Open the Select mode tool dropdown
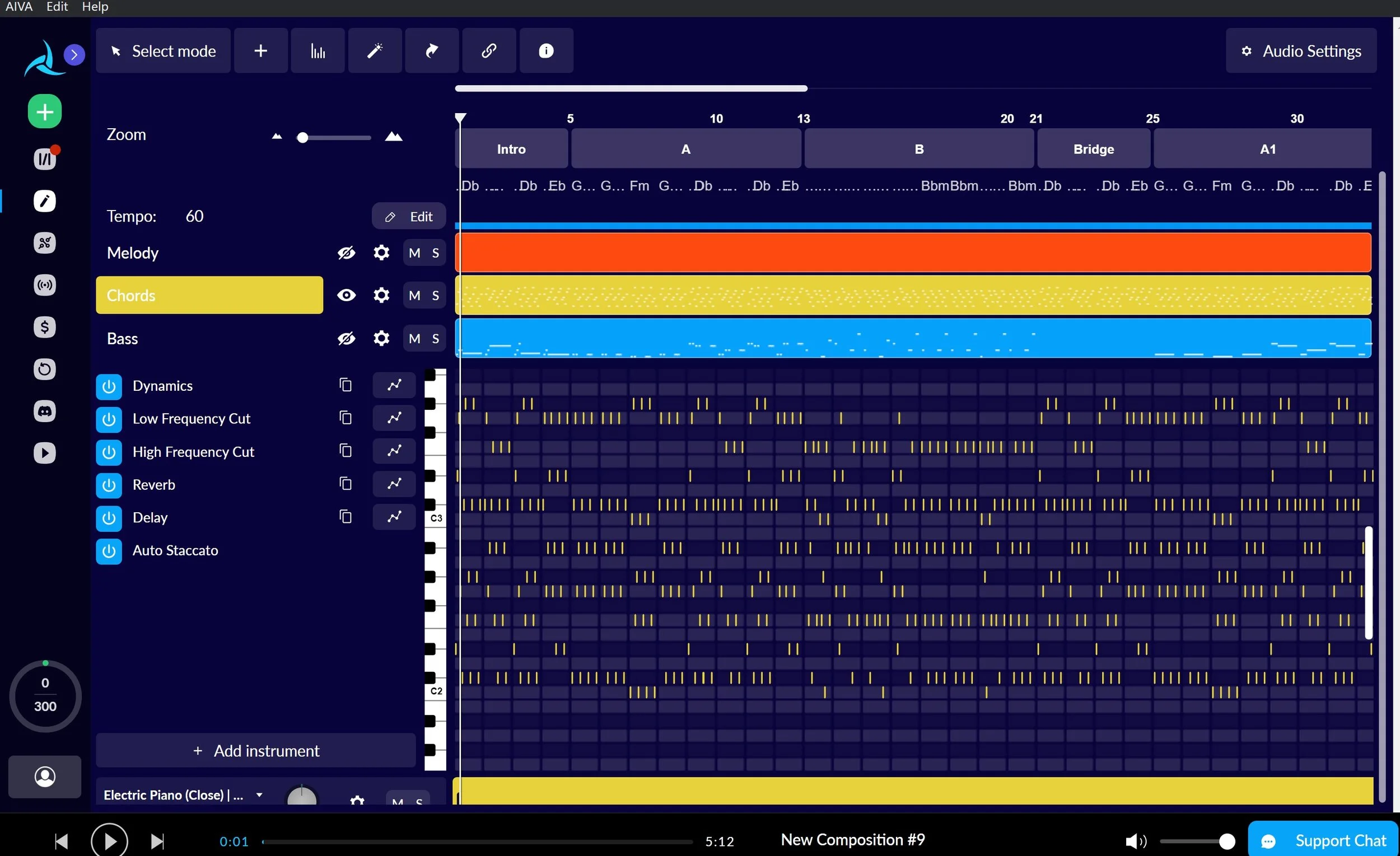 [x=163, y=50]
